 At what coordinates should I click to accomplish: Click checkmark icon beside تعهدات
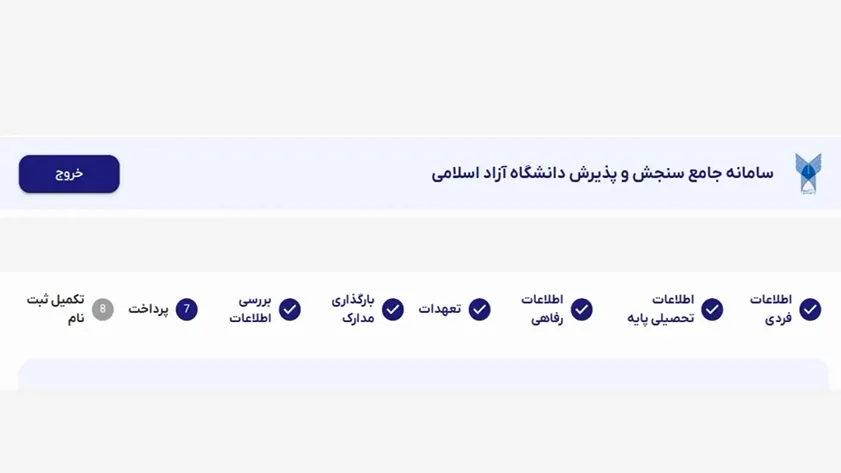click(x=480, y=310)
